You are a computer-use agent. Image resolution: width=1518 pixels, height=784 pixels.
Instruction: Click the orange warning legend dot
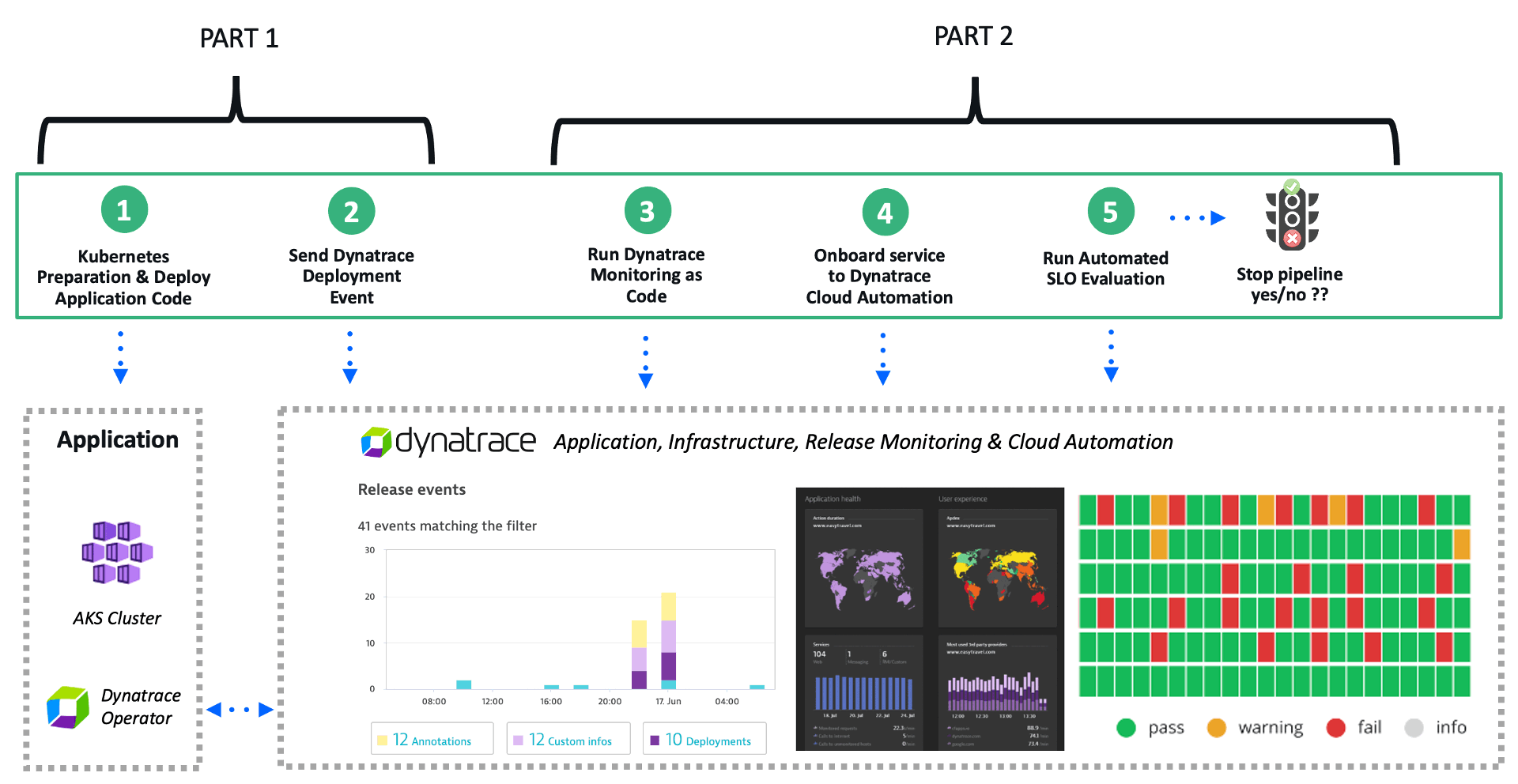[x=1217, y=728]
